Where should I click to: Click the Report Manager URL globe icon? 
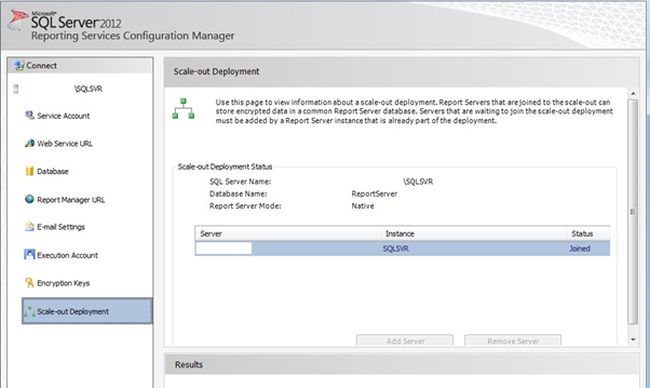(29, 199)
